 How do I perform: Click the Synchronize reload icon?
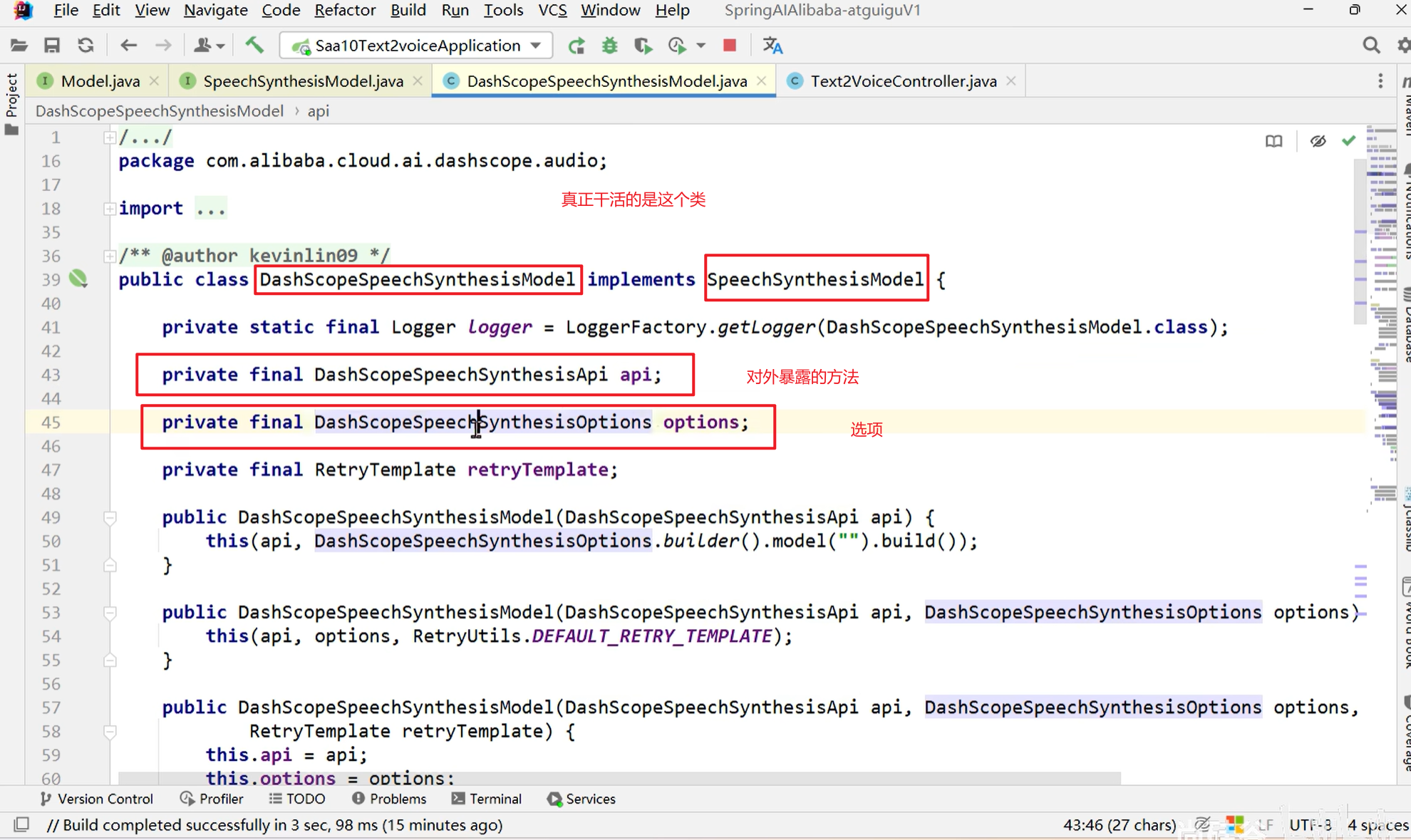pyautogui.click(x=86, y=46)
